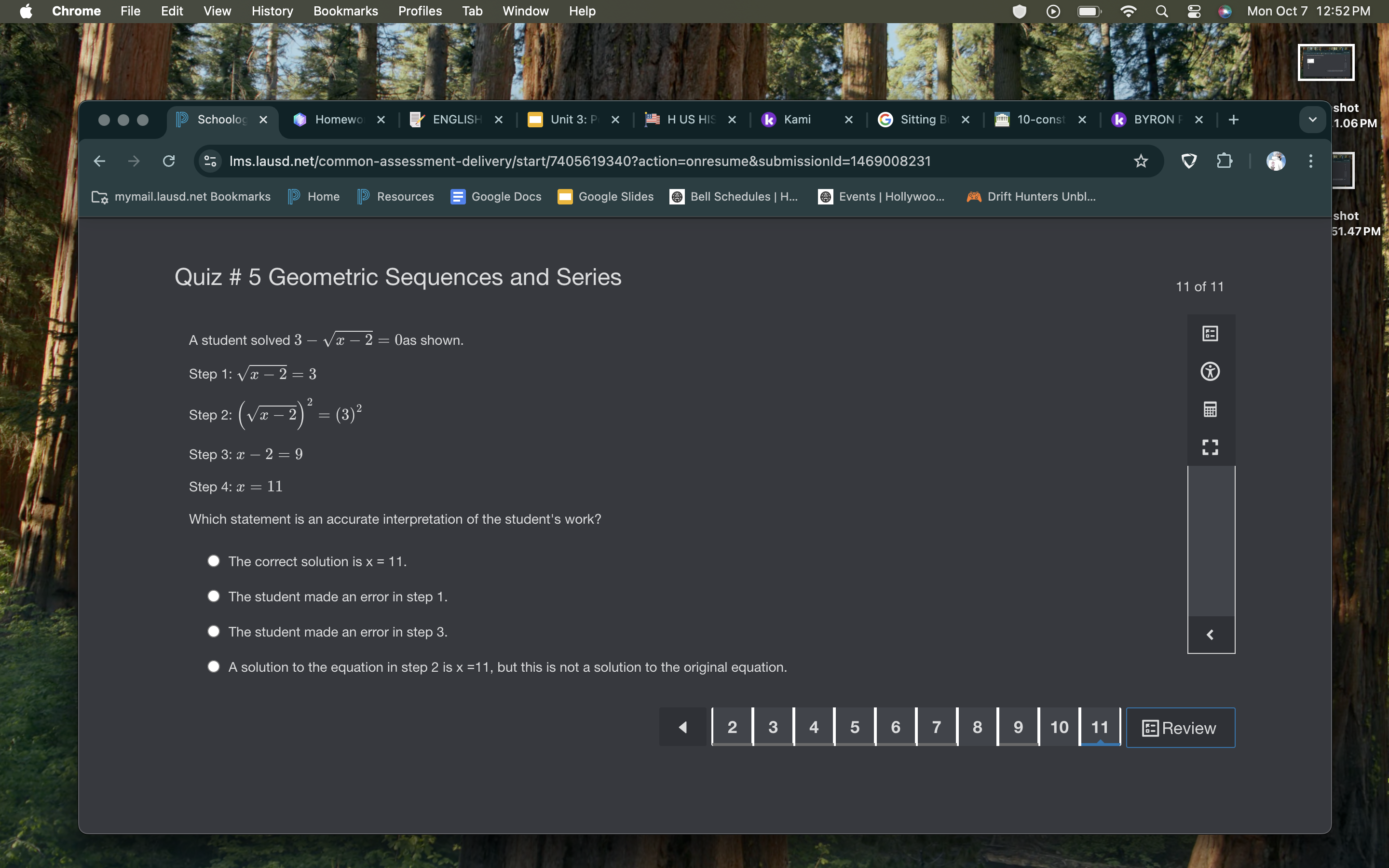1389x868 pixels.
Task: Click the collapse sidebar arrow icon
Action: (x=1210, y=635)
